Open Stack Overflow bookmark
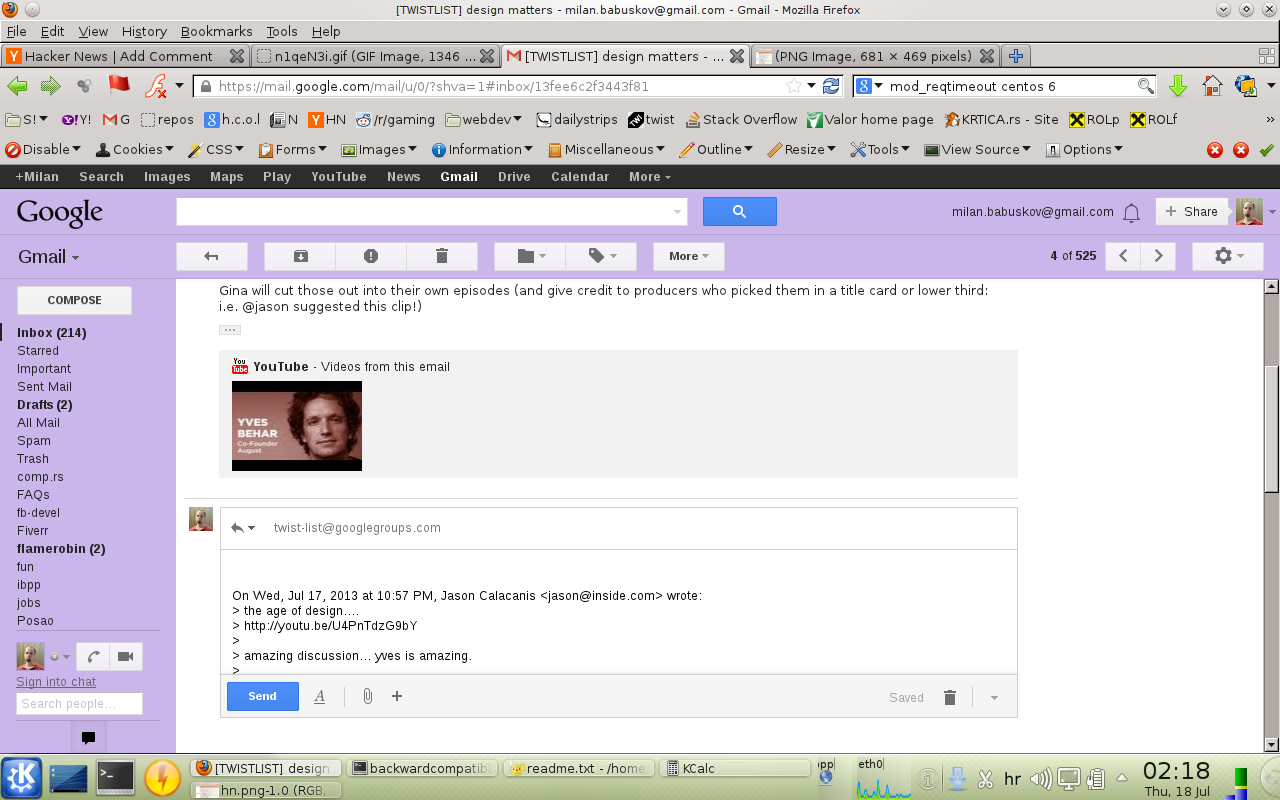 click(741, 119)
